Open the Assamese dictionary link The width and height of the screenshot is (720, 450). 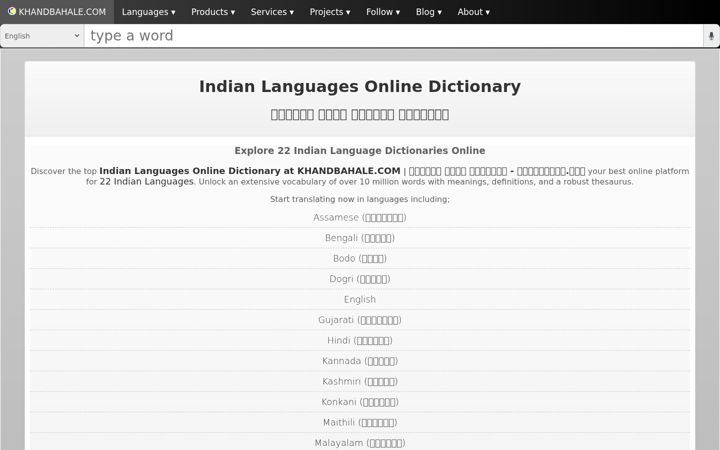[360, 217]
